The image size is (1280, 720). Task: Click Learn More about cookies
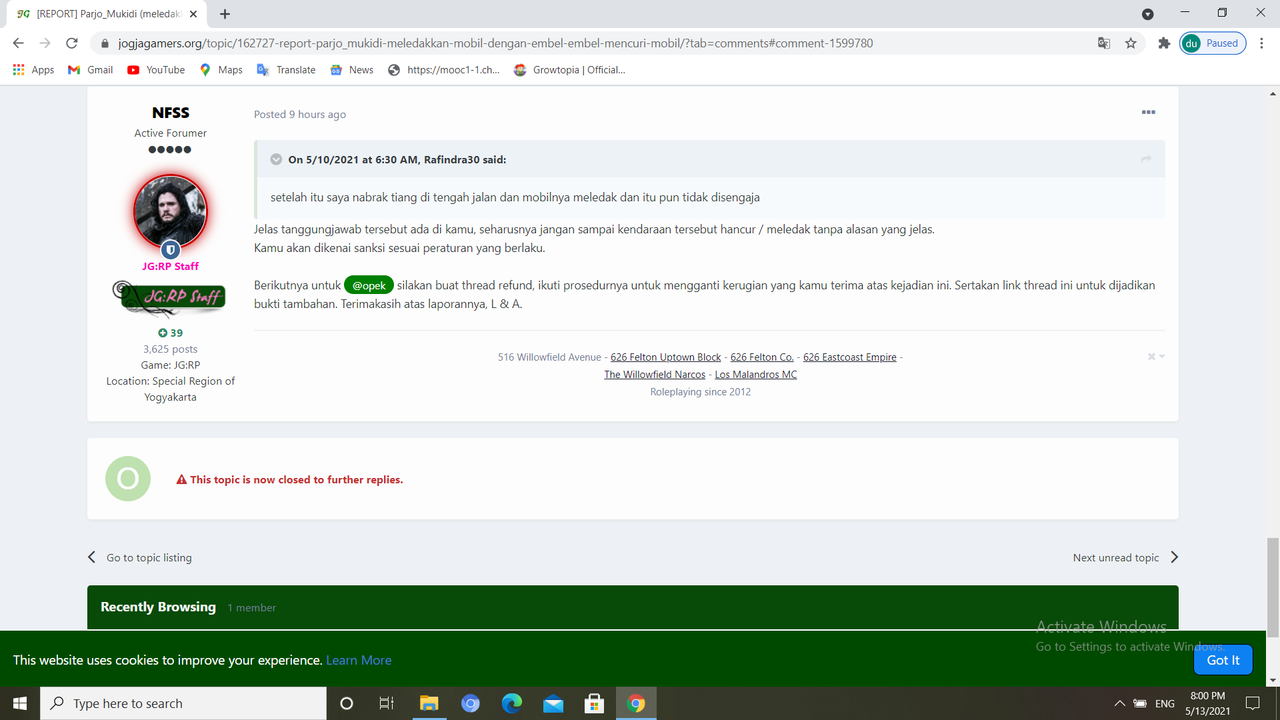358,660
